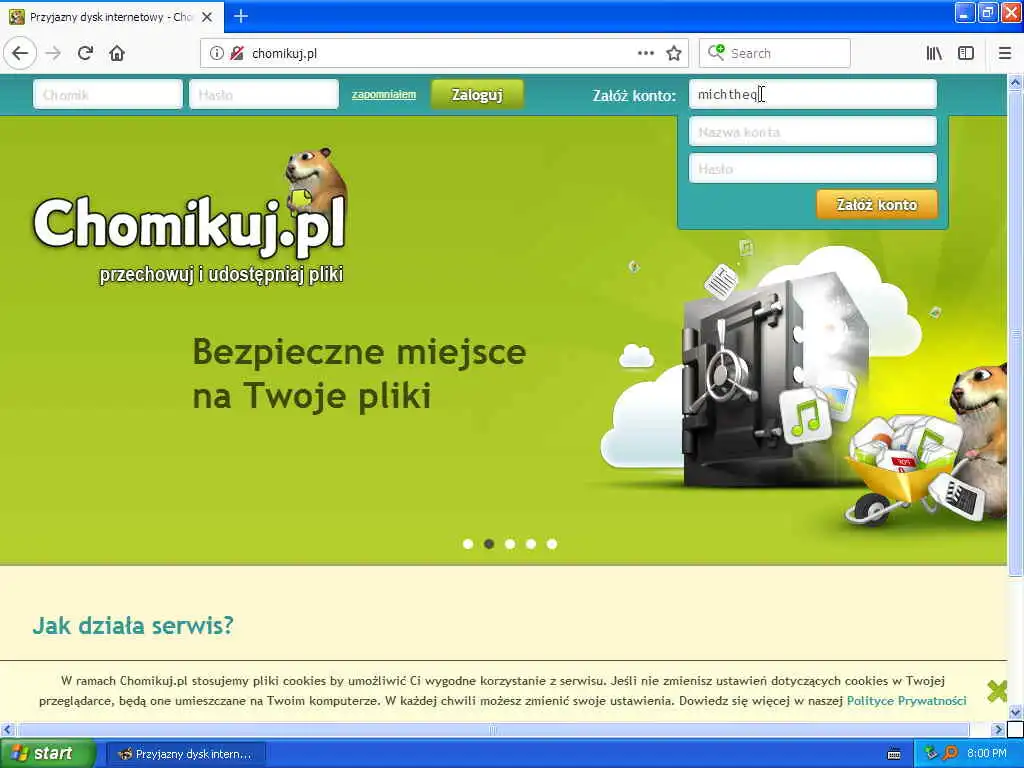Viewport: 1024px width, 768px height.
Task: Click the Chomik login username field
Action: point(108,95)
